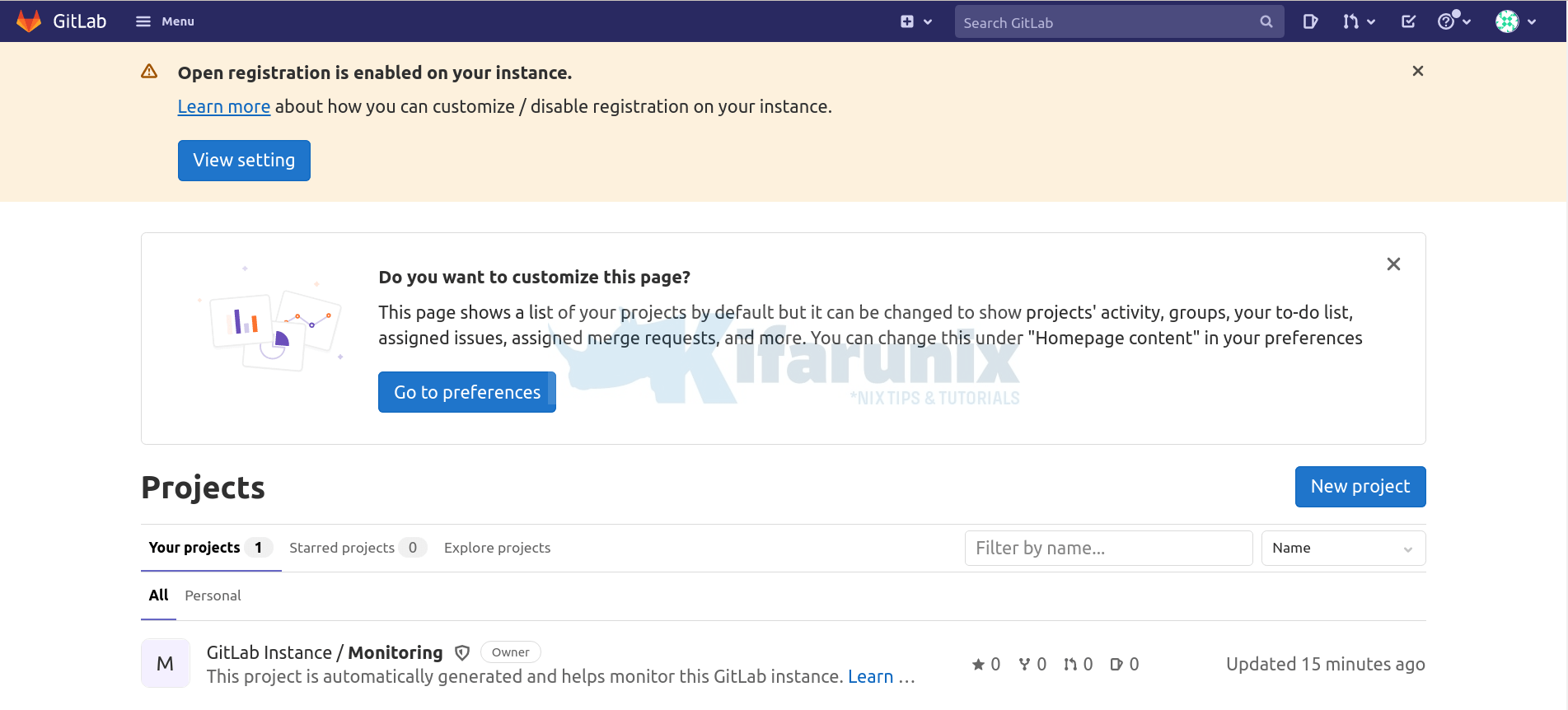Open the Merge requests dropdown
The height and width of the screenshot is (710, 1568).
[1359, 21]
